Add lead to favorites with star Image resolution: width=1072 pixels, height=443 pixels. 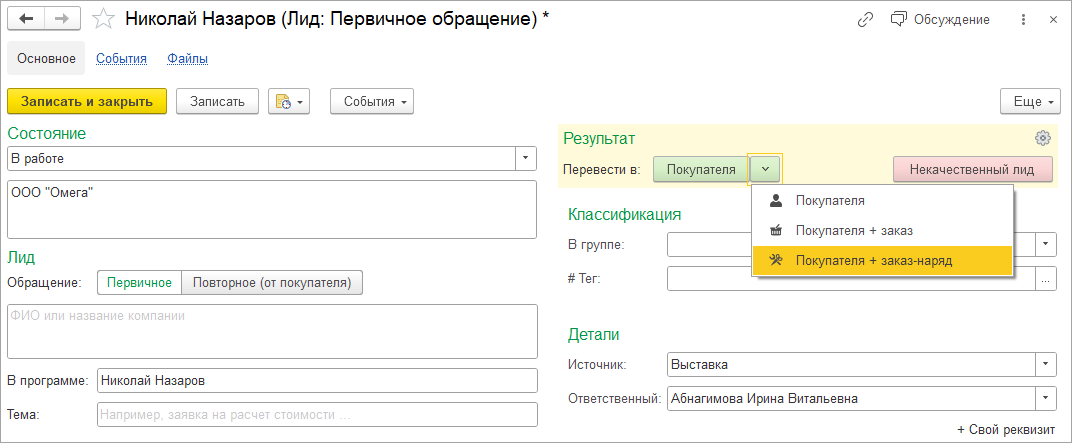(102, 19)
